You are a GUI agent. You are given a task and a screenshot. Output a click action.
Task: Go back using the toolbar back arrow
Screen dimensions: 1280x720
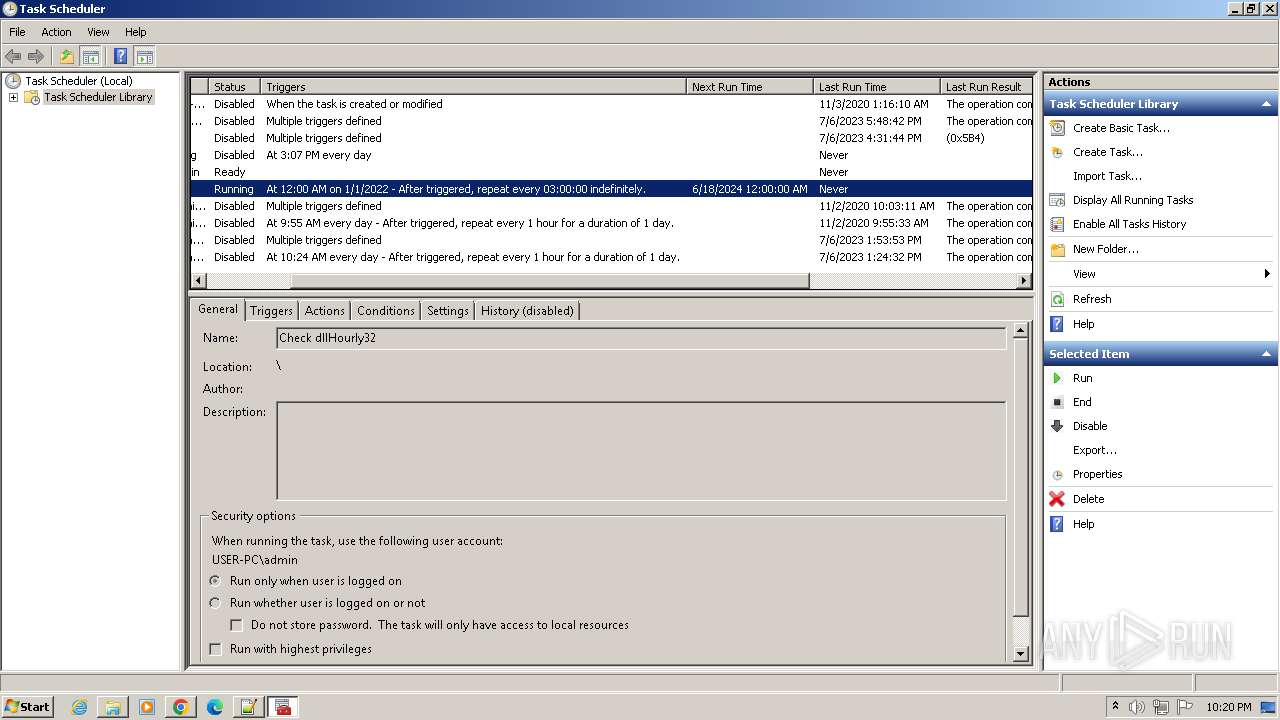tap(13, 57)
